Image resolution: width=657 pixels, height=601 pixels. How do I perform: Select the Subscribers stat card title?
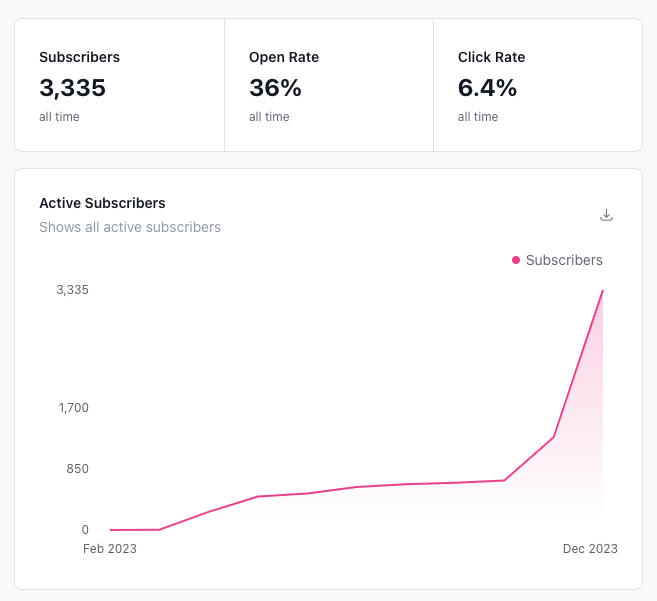(79, 57)
